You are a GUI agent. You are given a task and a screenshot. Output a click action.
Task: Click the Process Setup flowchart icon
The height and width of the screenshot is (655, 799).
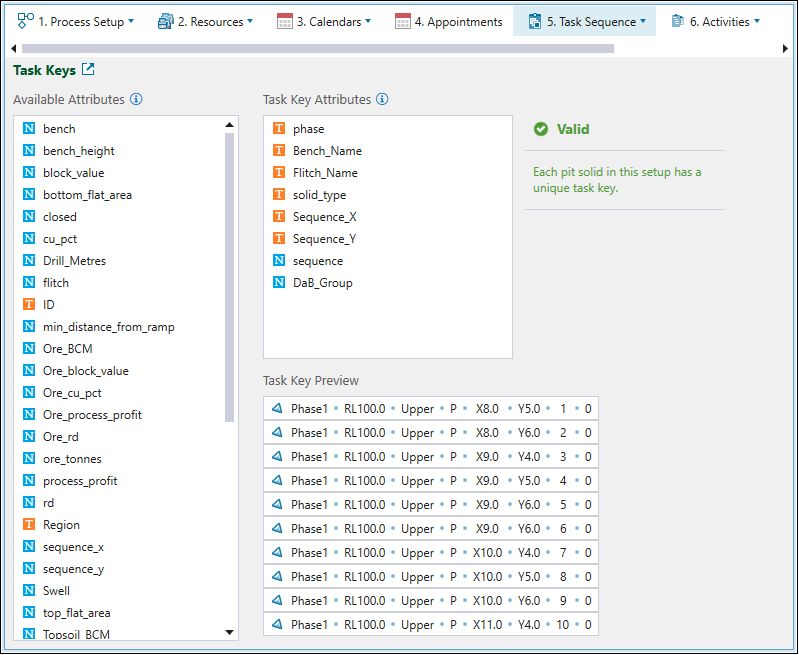tap(26, 21)
